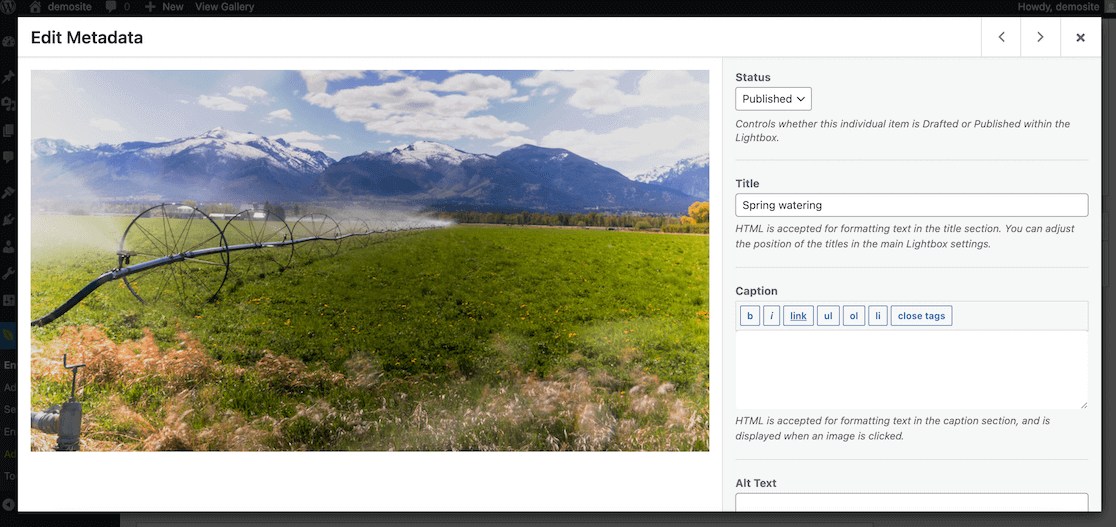
Task: Click the demosite home icon
Action: [36, 7]
